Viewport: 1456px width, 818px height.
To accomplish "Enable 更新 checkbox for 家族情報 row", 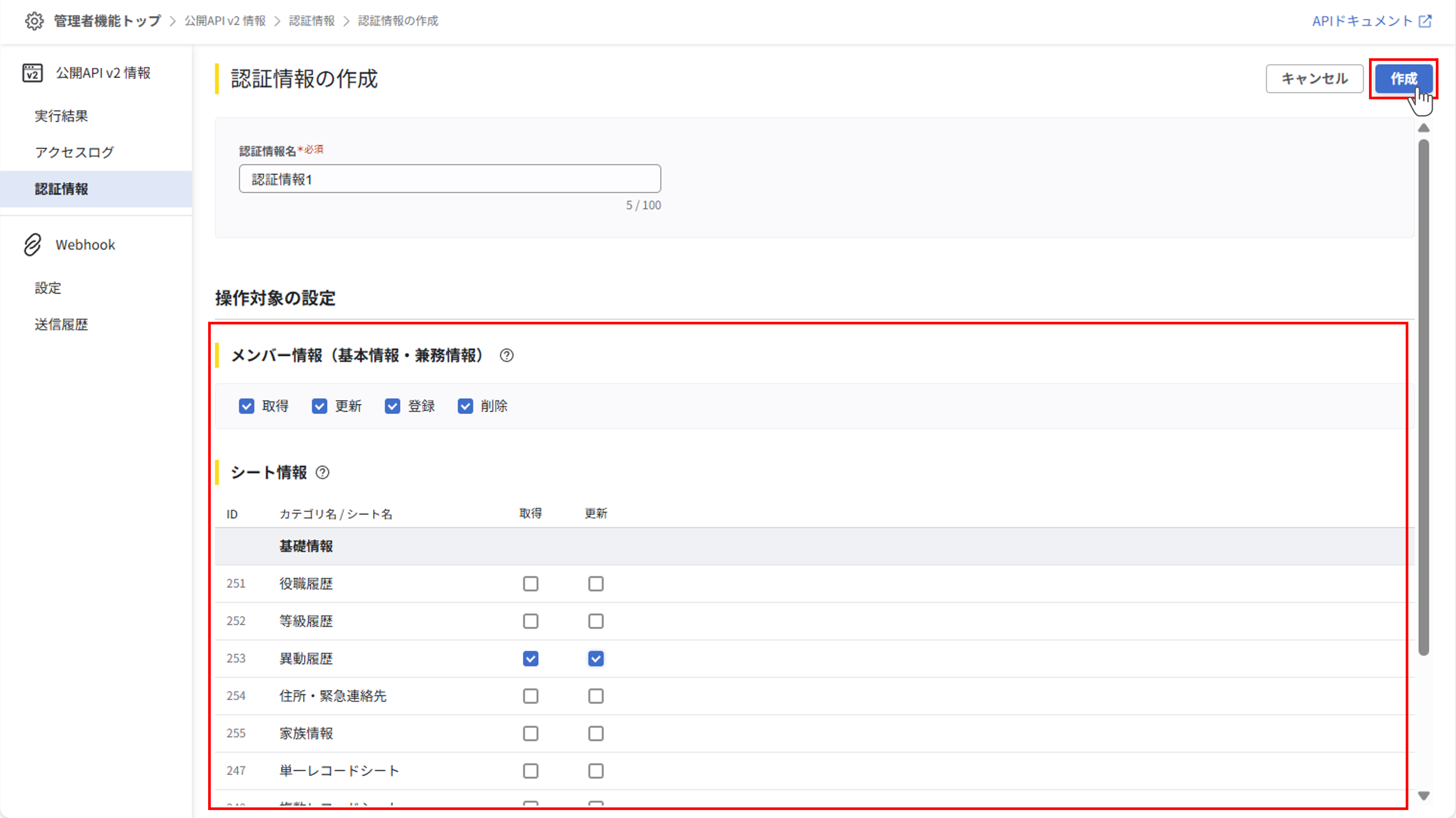I will [x=596, y=734].
